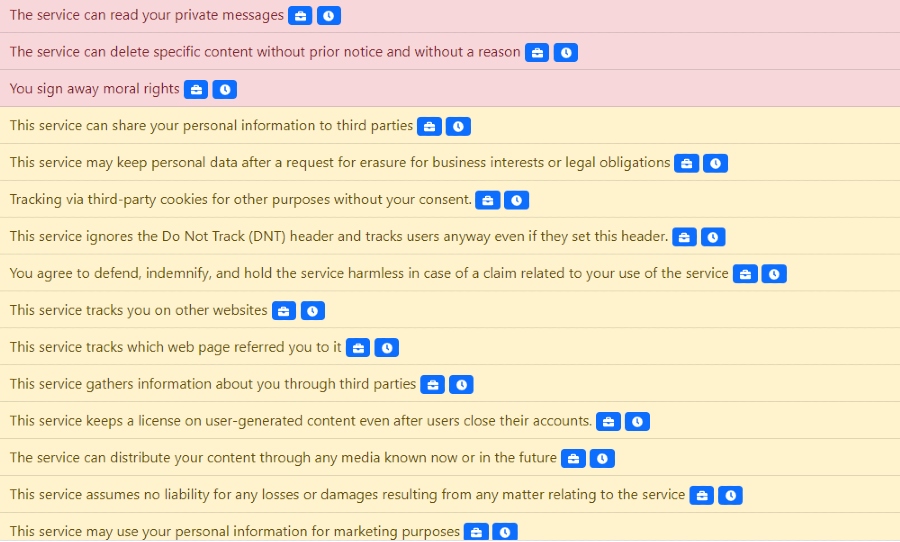Click briefcase icon beside 'Tracking via third-party cookies'
Viewport: 900px width, 542px height.
tap(487, 200)
